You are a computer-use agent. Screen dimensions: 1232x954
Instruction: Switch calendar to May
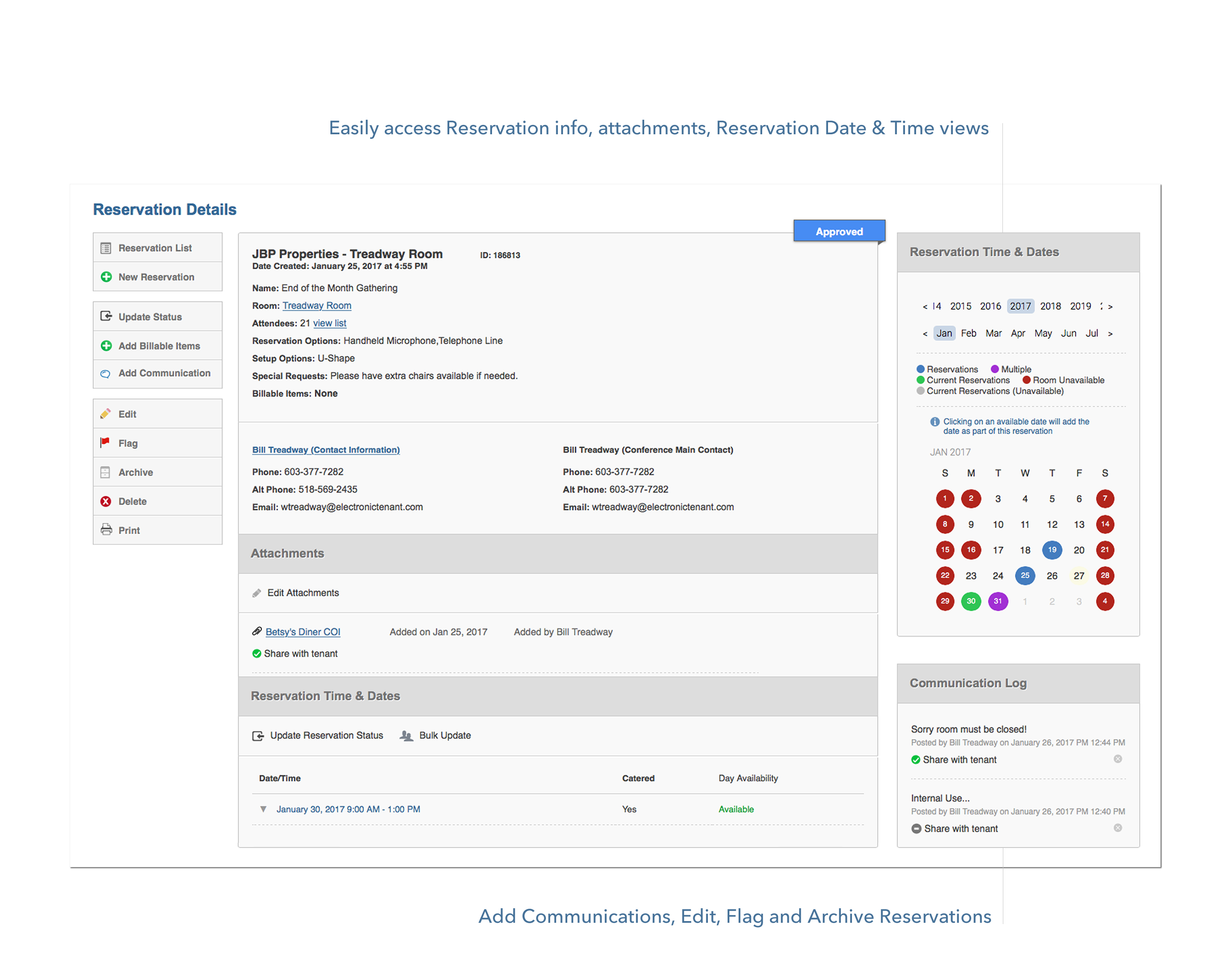[x=1043, y=334]
